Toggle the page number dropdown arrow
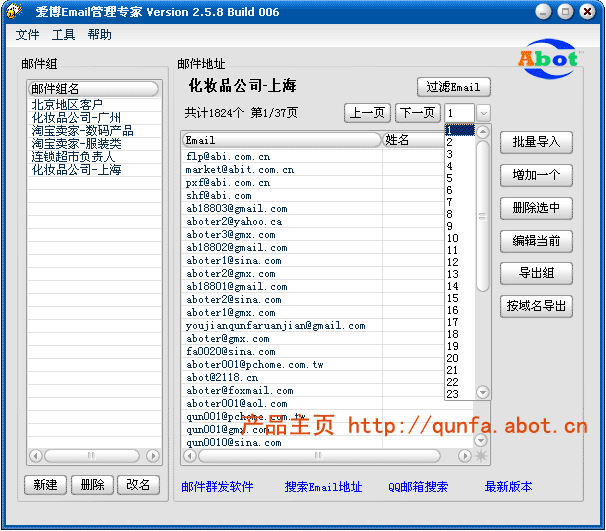The width and height of the screenshot is (606, 531). [x=483, y=114]
